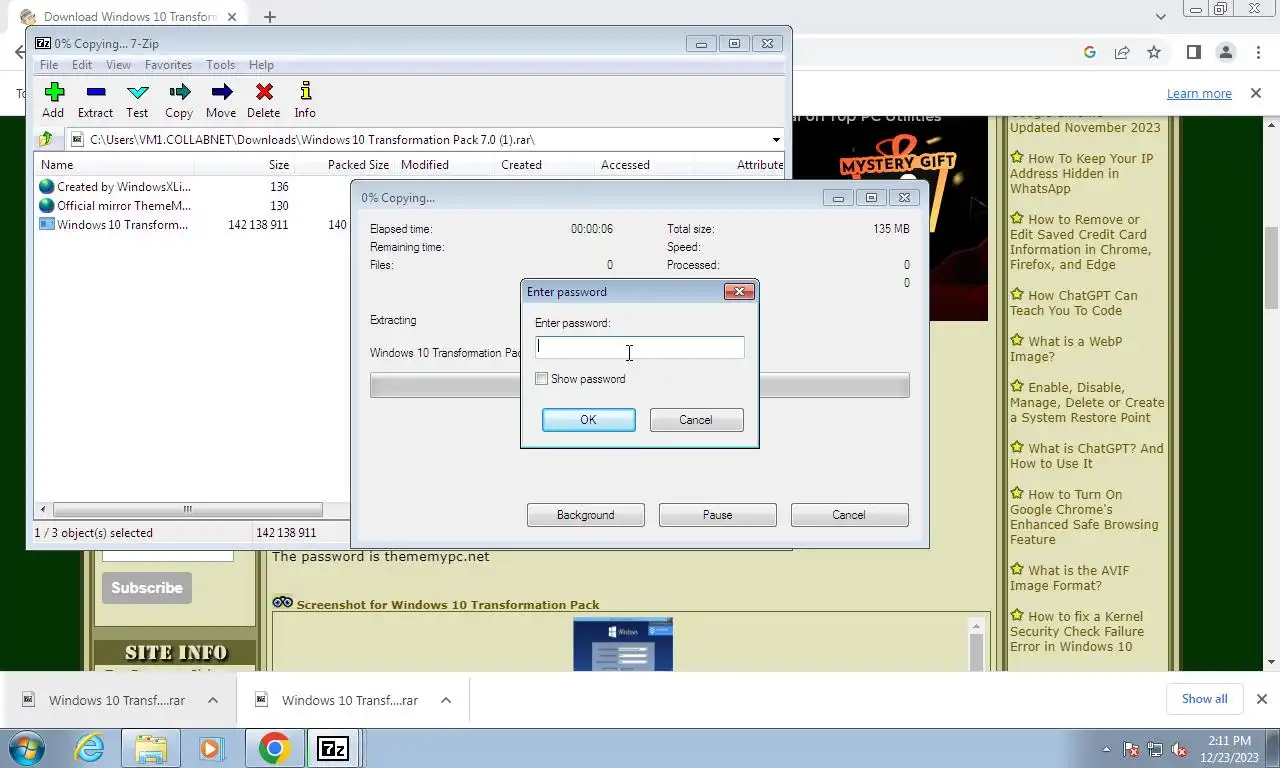Sort by the Name column header
Screen dimensions: 1280x768
[114, 165]
